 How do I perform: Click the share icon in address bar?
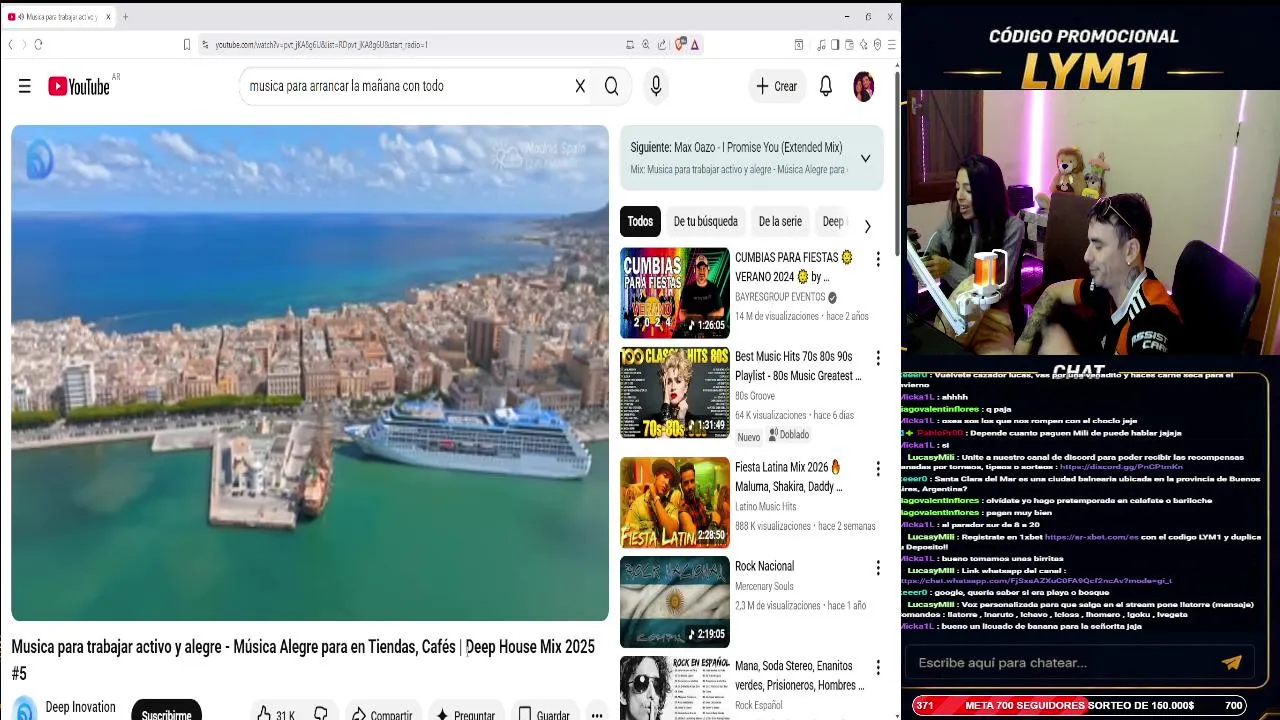point(661,44)
